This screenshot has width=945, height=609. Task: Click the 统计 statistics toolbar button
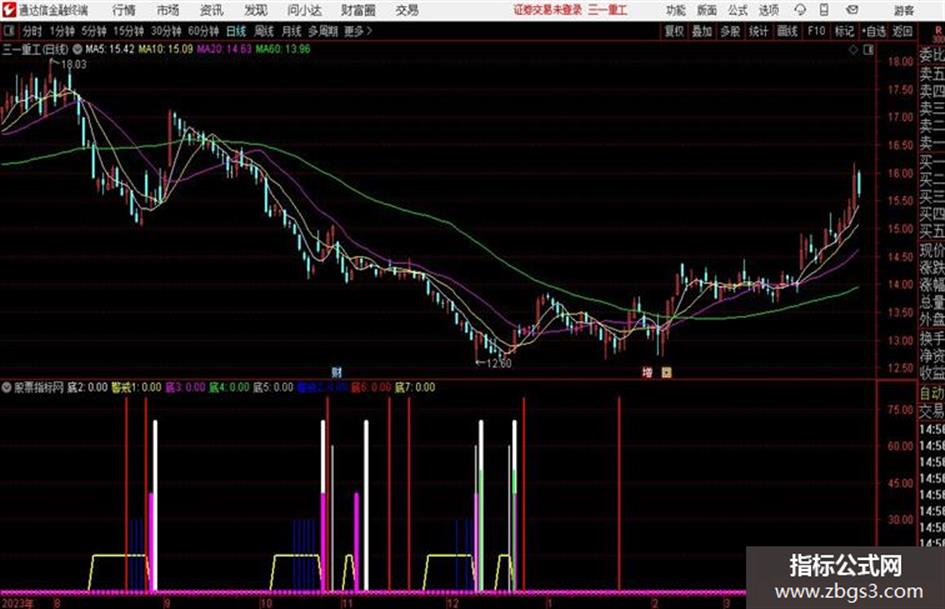click(x=758, y=31)
